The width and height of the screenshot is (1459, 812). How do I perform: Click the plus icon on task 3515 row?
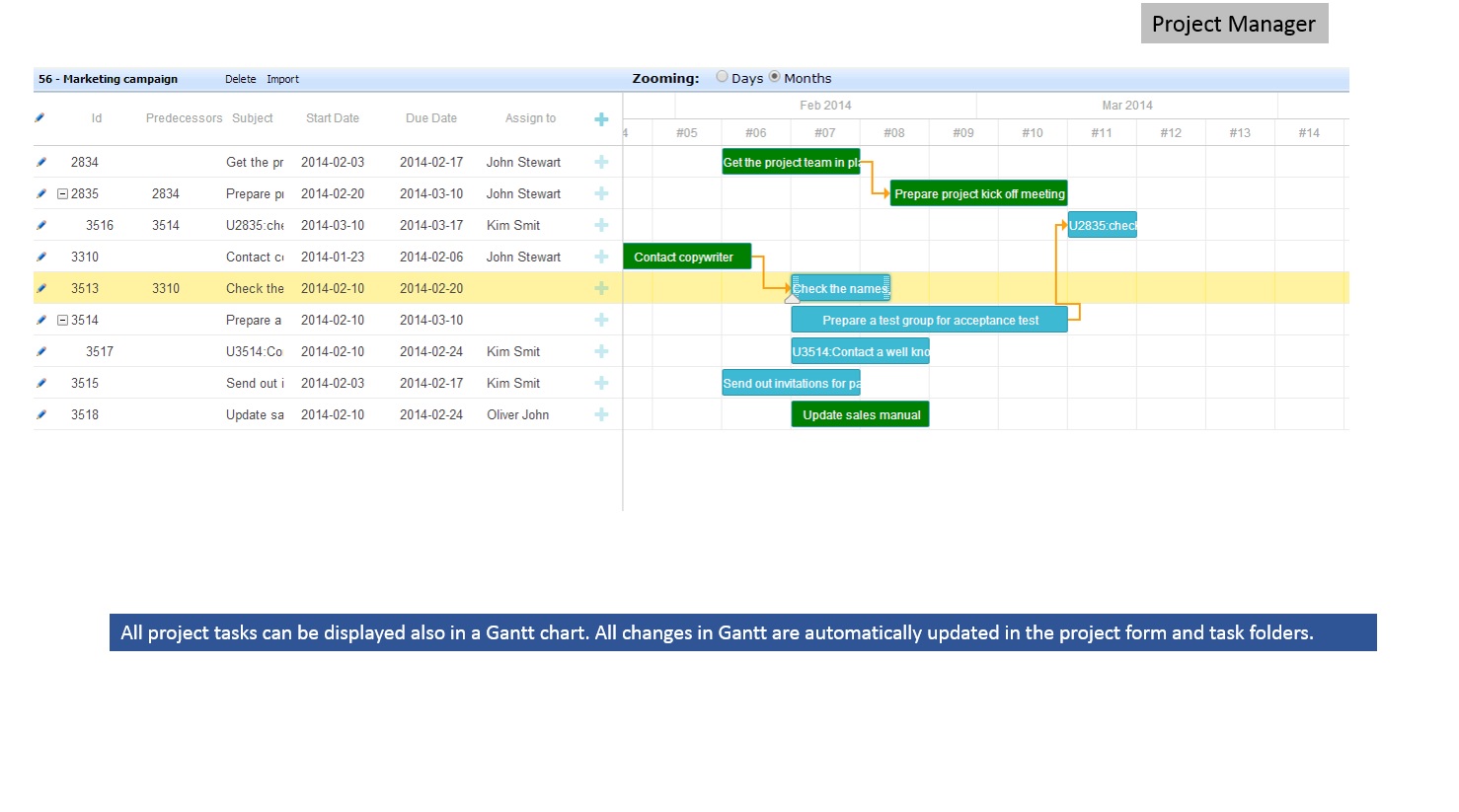point(601,383)
